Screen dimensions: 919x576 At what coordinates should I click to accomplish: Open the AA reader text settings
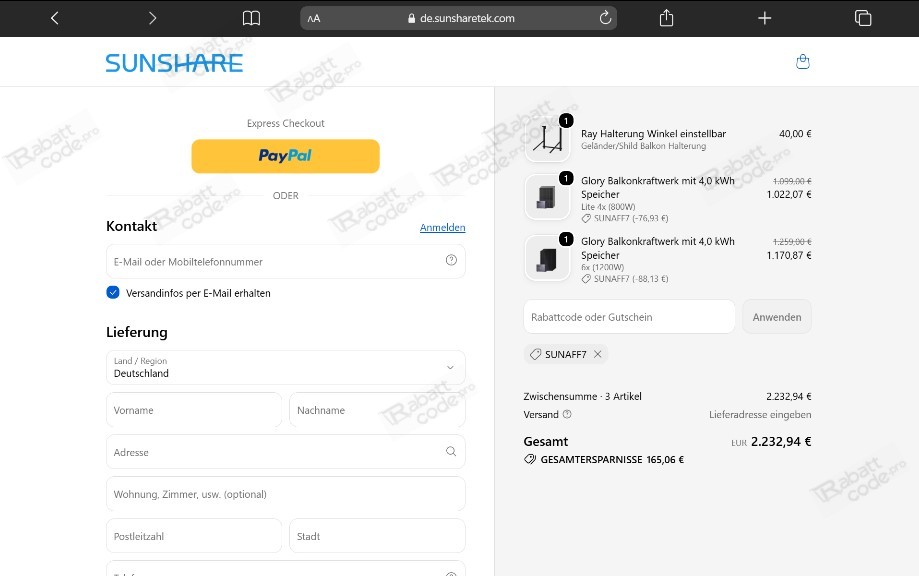[x=314, y=18]
